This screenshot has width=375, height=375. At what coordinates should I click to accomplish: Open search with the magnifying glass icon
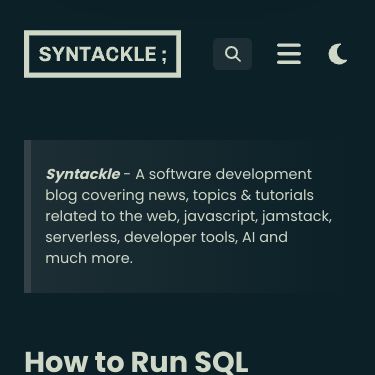(232, 54)
